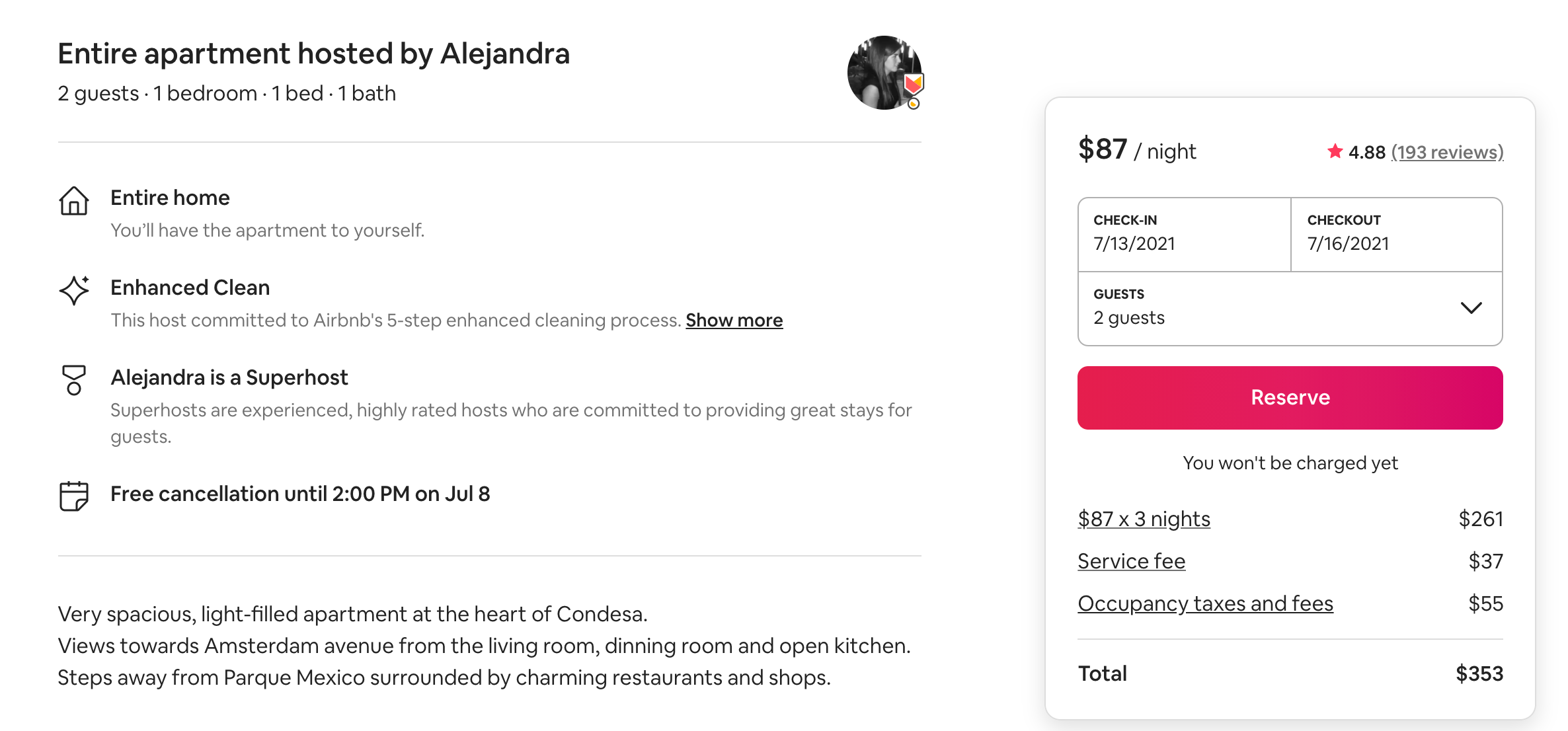Click the Free cancellation until Jul 8 text
The height and width of the screenshot is (731, 1568).
click(x=300, y=494)
